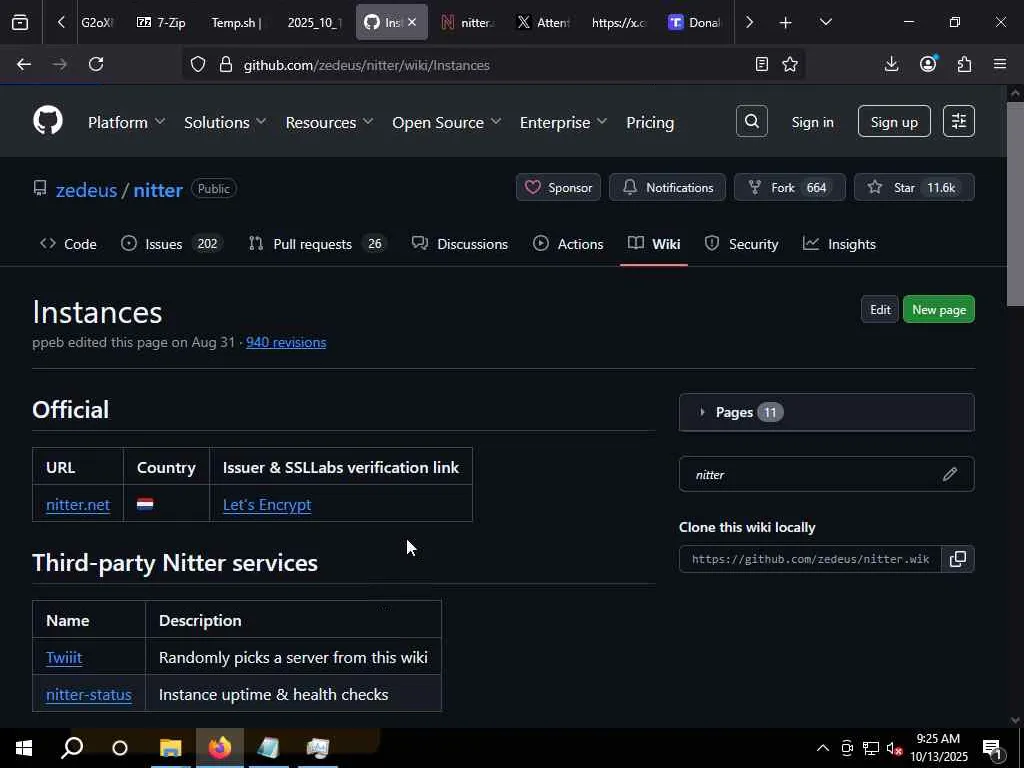Image resolution: width=1024 pixels, height=768 pixels.
Task: Open Windows taskbar search
Action: (72, 748)
